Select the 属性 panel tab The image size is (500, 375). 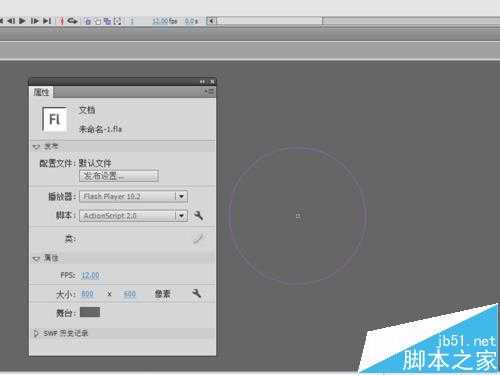click(41, 92)
